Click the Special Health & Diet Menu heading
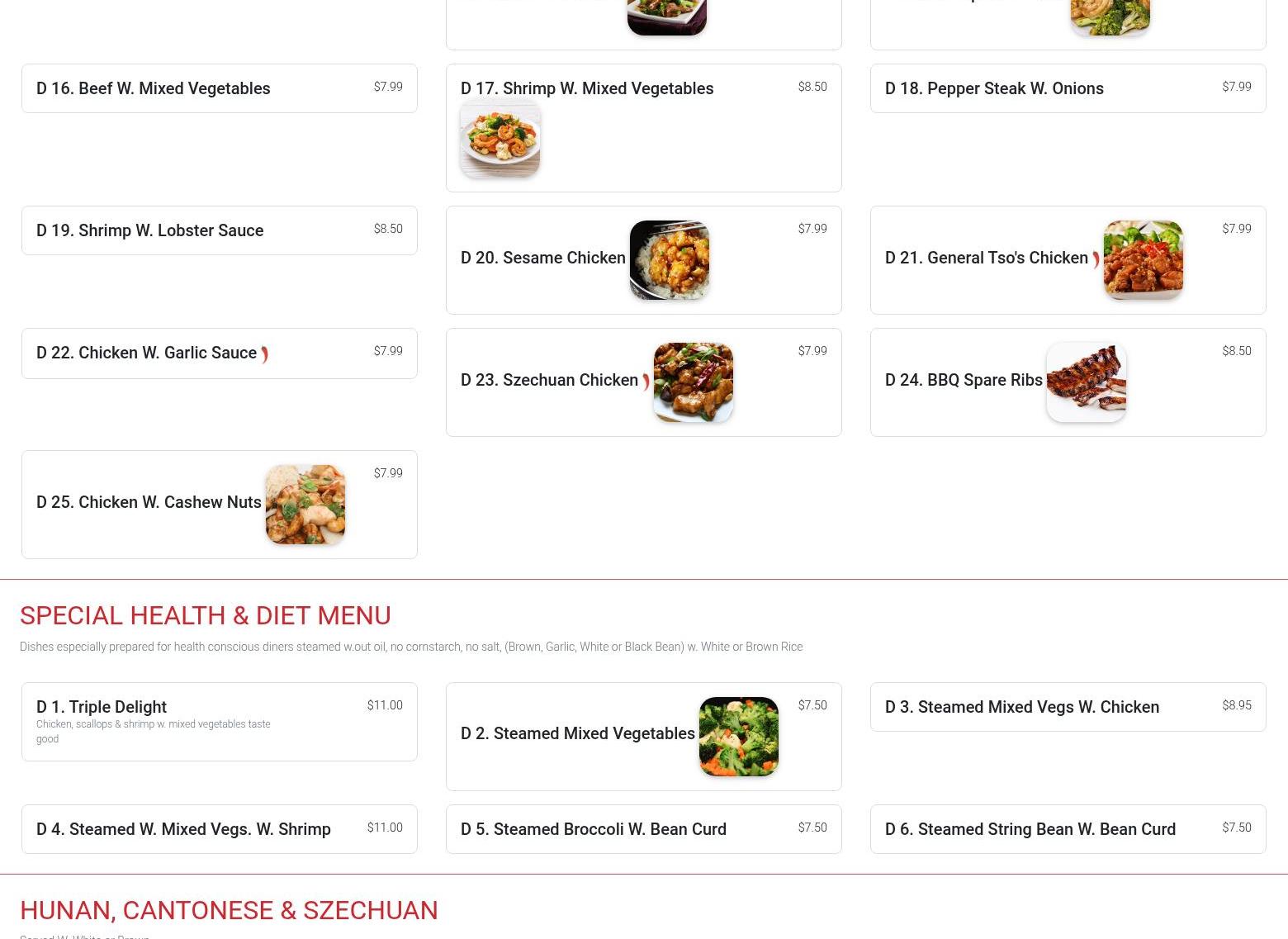This screenshot has height=939, width=1288. pyautogui.click(x=206, y=615)
